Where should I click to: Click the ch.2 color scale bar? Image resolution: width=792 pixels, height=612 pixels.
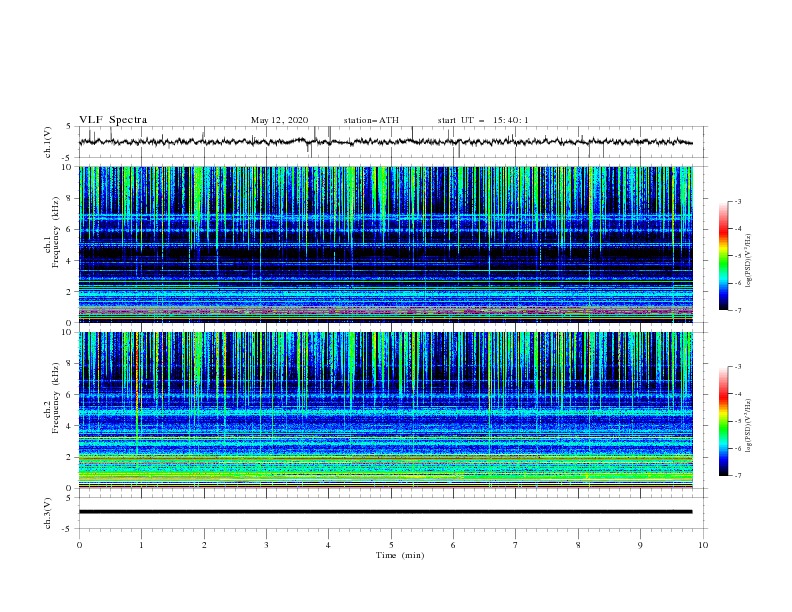pyautogui.click(x=723, y=421)
